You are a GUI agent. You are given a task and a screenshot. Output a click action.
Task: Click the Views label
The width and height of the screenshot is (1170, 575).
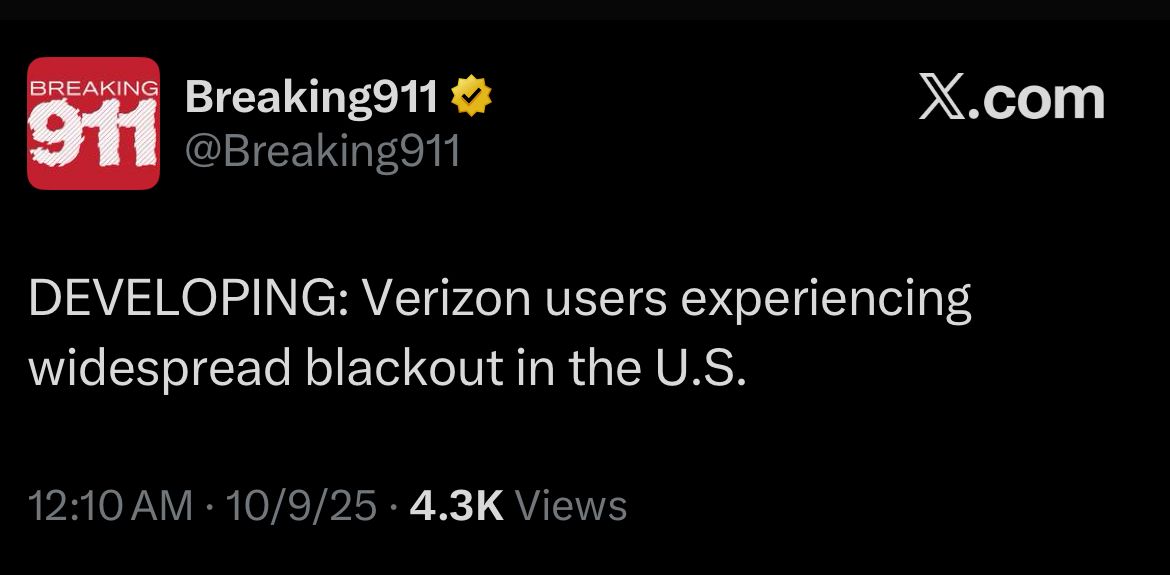click(x=570, y=506)
